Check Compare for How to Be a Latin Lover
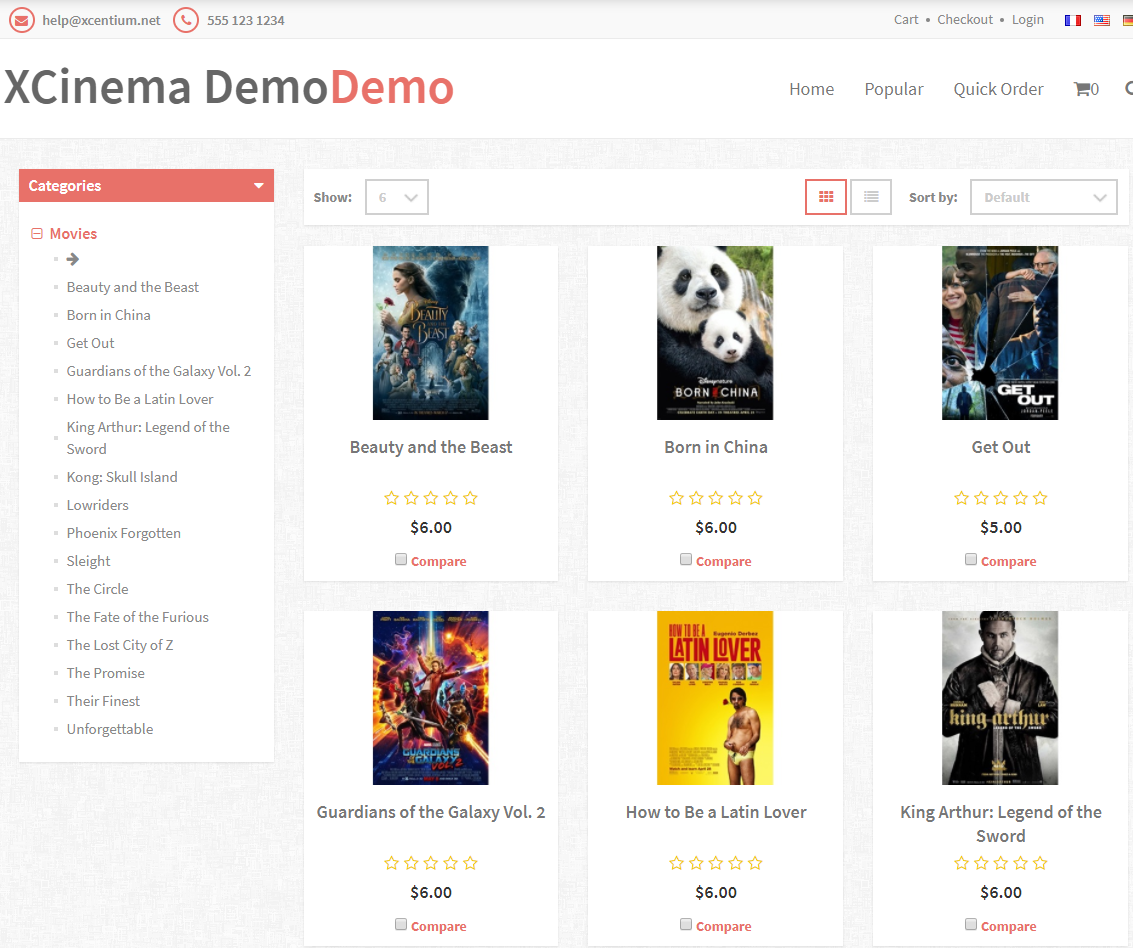Screen dimensions: 1133x948 pyautogui.click(x=686, y=923)
